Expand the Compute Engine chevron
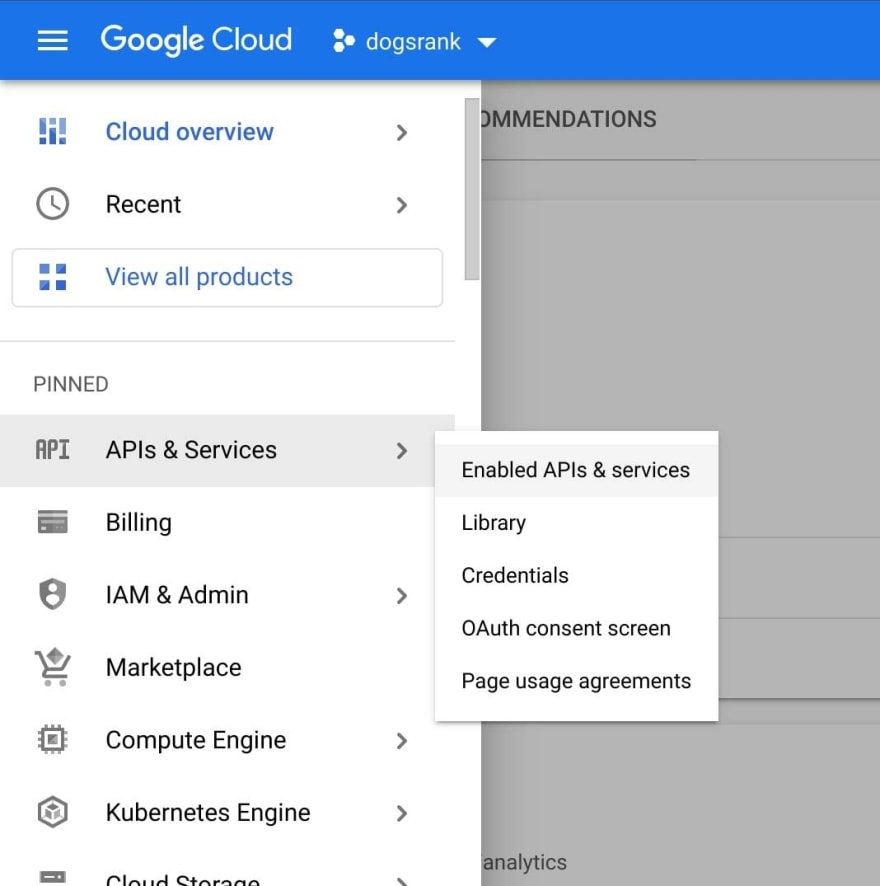 click(x=401, y=741)
